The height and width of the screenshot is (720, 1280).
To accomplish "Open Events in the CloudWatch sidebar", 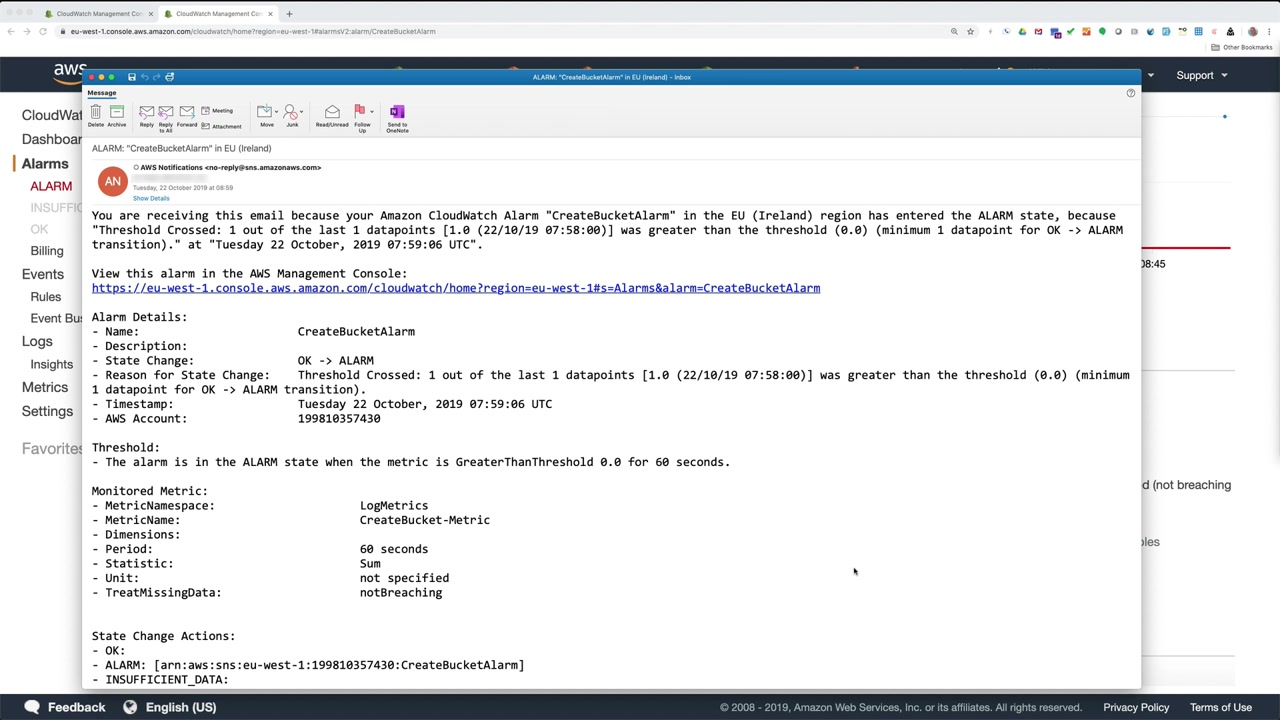I will tap(43, 274).
